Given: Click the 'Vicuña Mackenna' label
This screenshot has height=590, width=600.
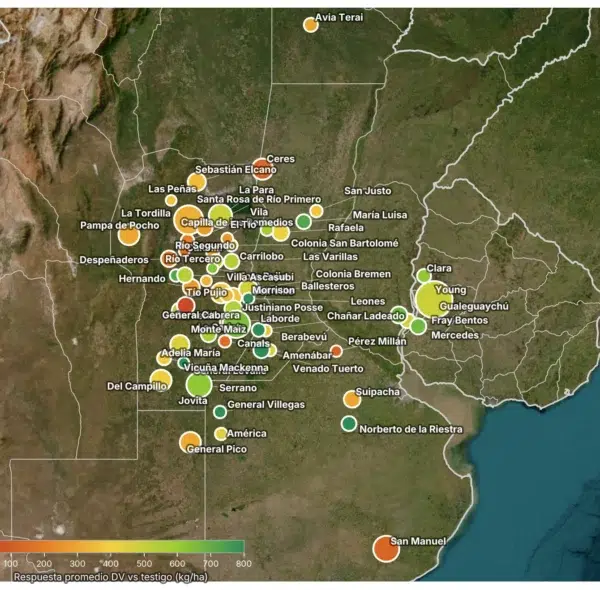Looking at the screenshot, I should pos(226,368).
